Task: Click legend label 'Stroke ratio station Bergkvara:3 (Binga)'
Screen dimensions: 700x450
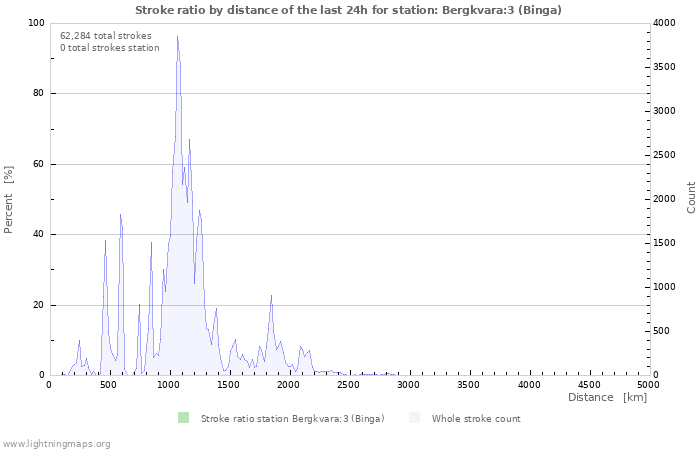Action: tap(292, 419)
